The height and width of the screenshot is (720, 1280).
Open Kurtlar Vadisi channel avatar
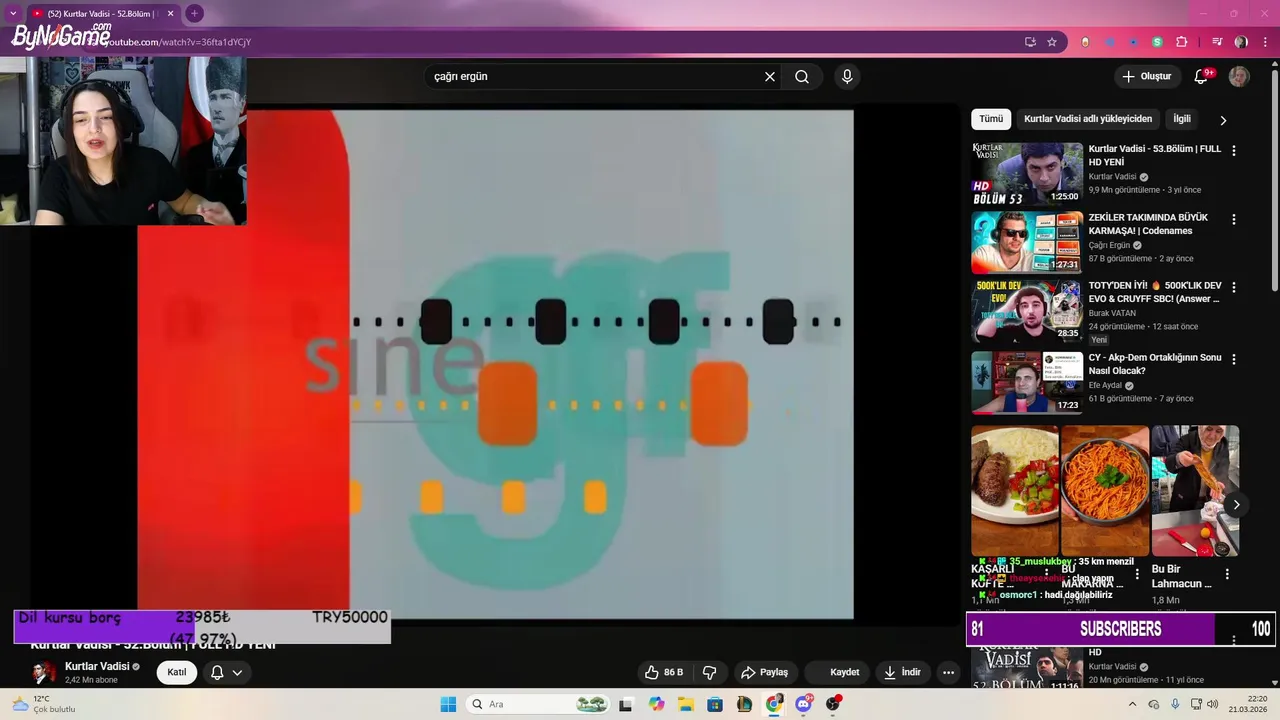click(44, 672)
